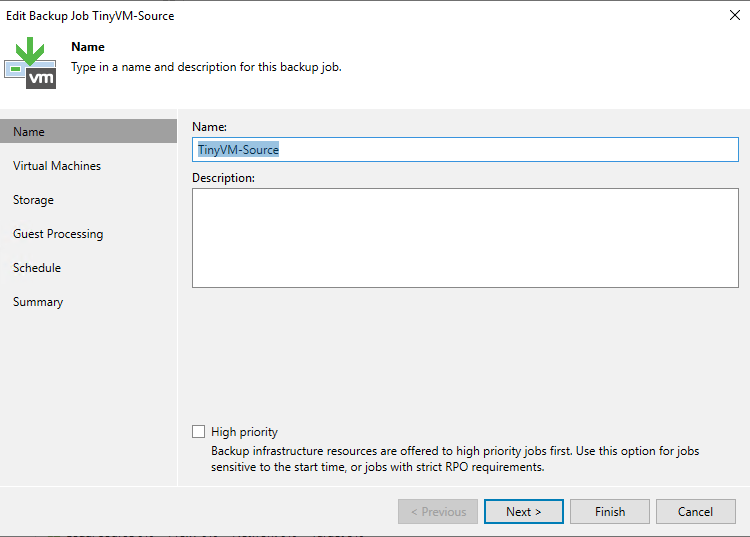Screen dimensions: 750x537
Task: Focus the Description text box
Action: point(465,239)
